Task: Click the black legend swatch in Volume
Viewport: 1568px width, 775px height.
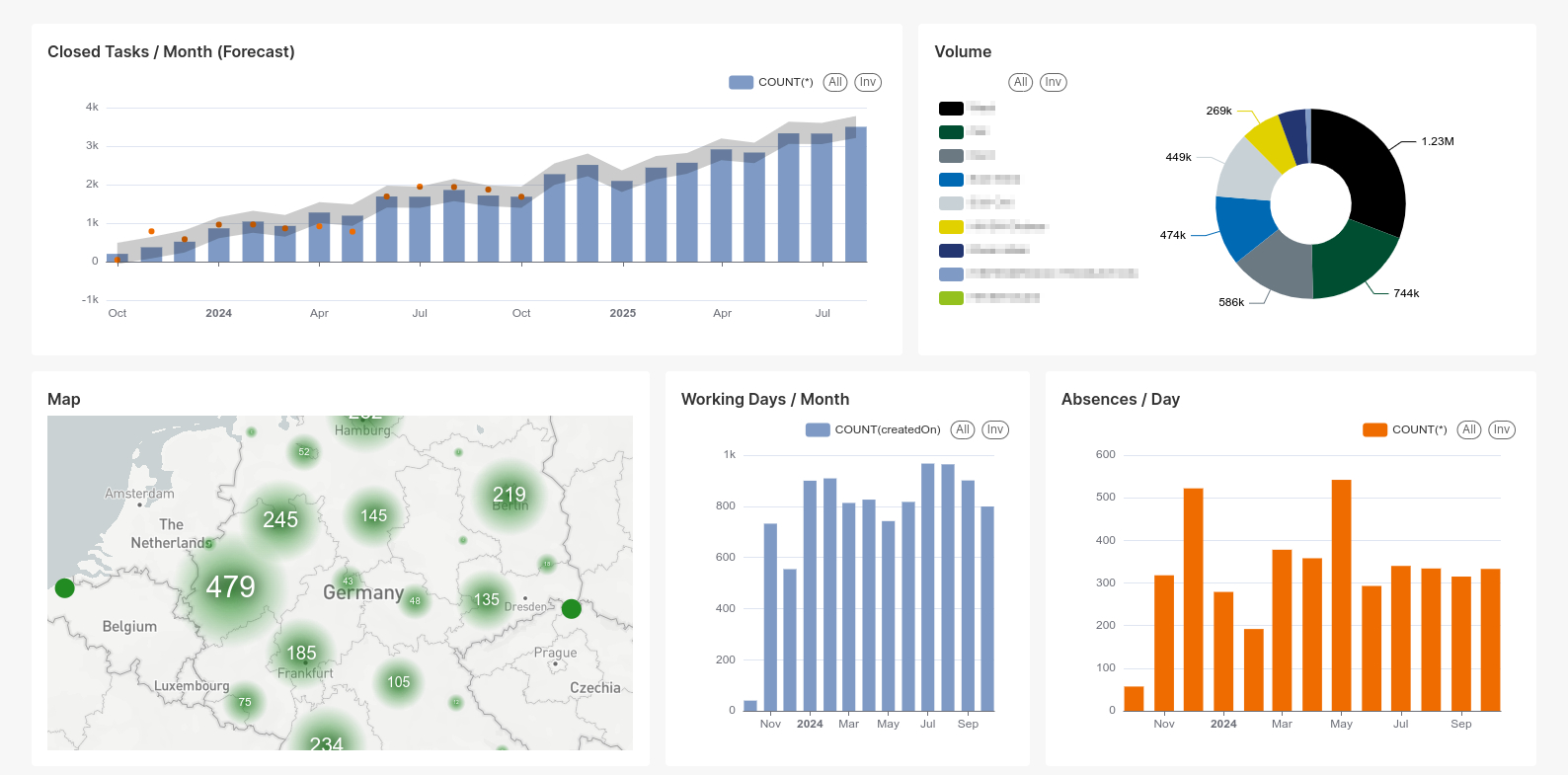Action: click(x=951, y=109)
